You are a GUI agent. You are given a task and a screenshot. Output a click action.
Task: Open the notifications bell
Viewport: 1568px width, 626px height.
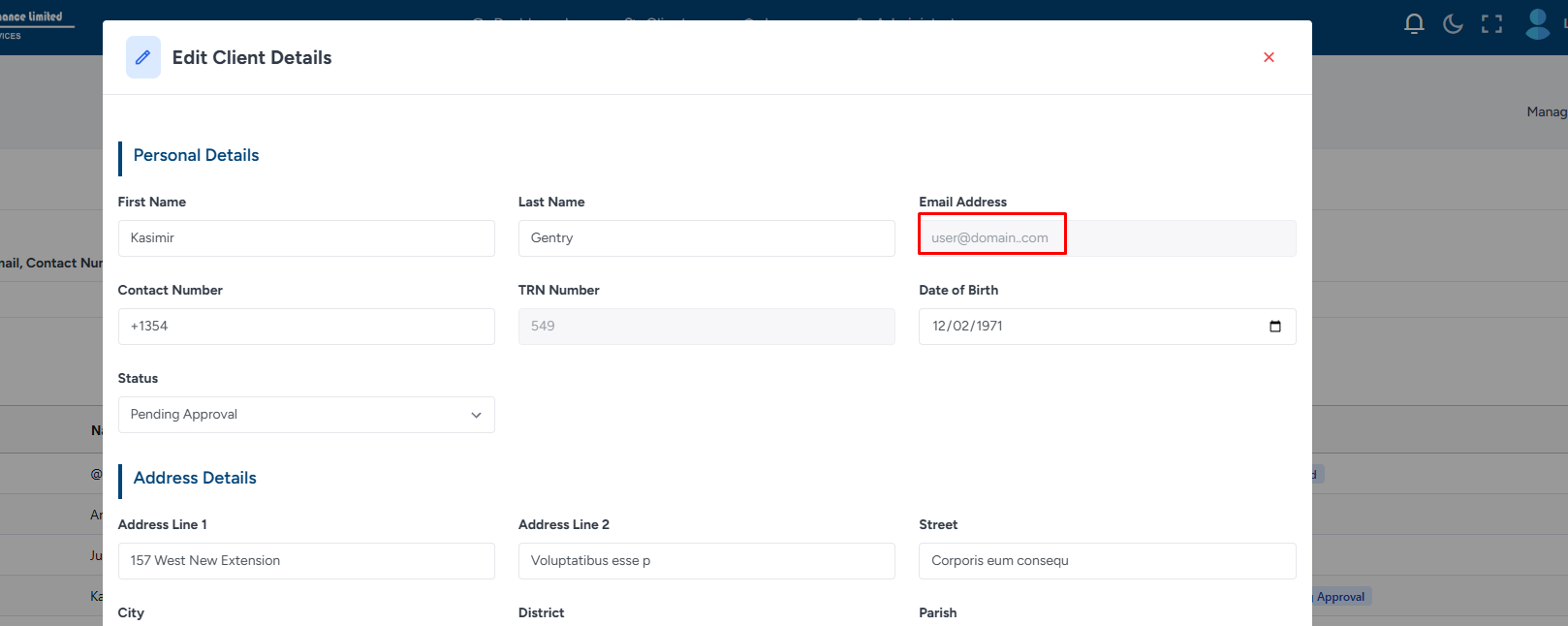pos(1414,24)
